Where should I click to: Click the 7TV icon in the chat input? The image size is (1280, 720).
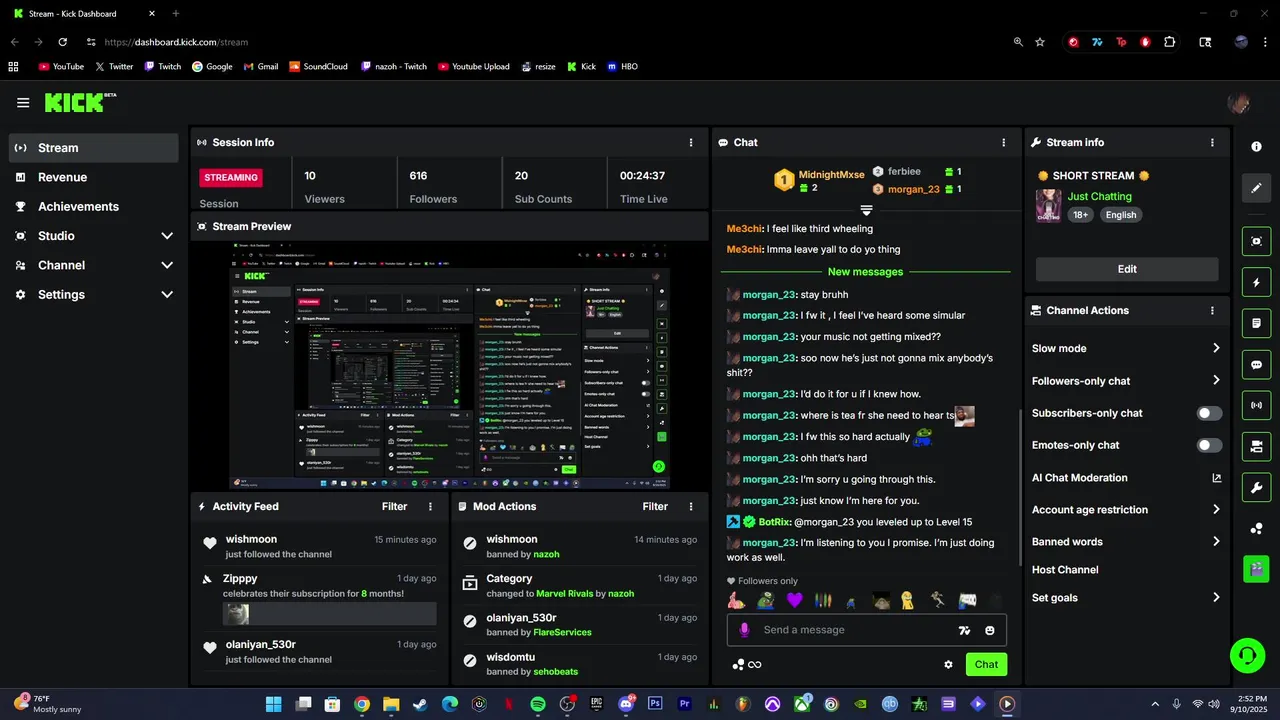[964, 630]
